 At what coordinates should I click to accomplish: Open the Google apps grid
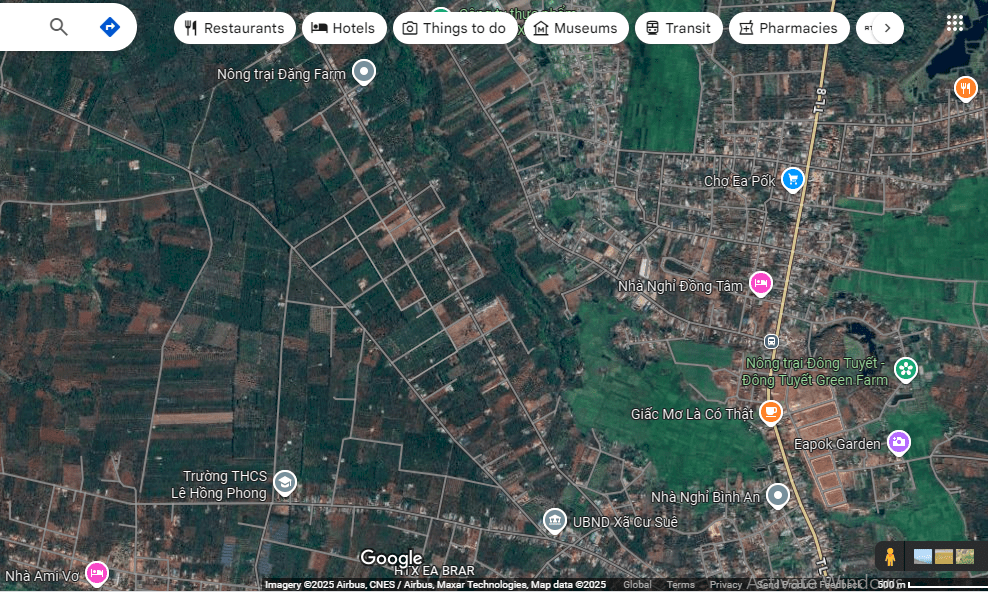[x=955, y=23]
